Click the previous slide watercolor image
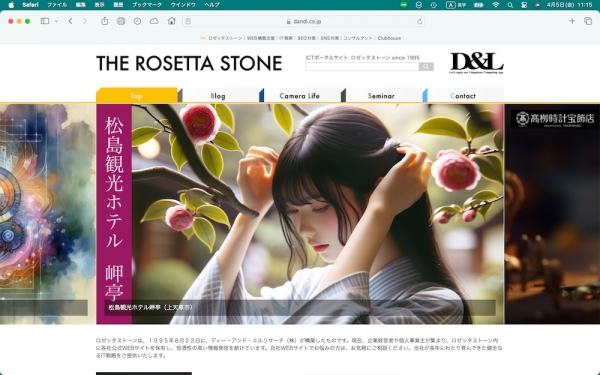The width and height of the screenshot is (600, 375). pos(47,214)
